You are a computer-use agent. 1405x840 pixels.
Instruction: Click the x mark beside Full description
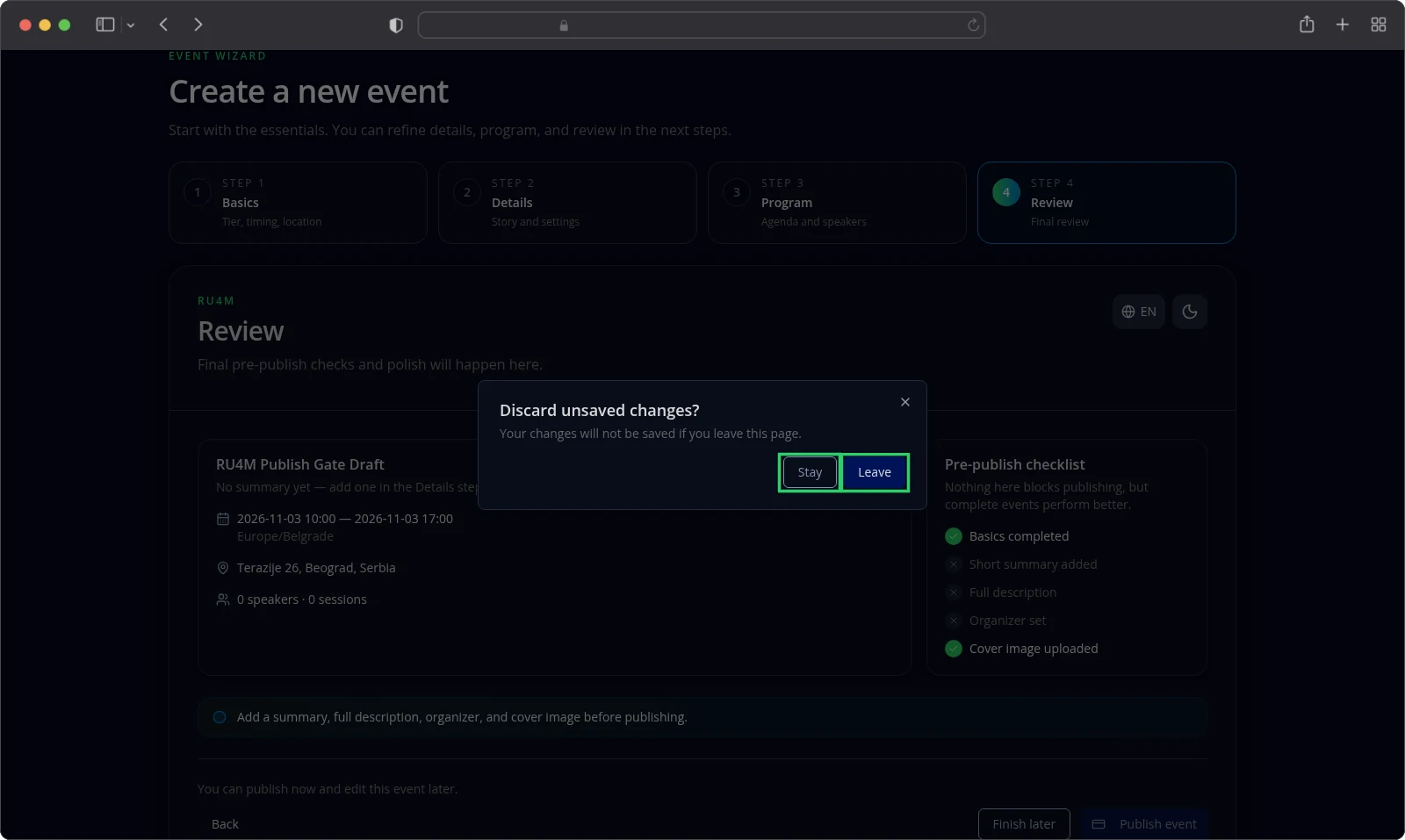click(954, 592)
